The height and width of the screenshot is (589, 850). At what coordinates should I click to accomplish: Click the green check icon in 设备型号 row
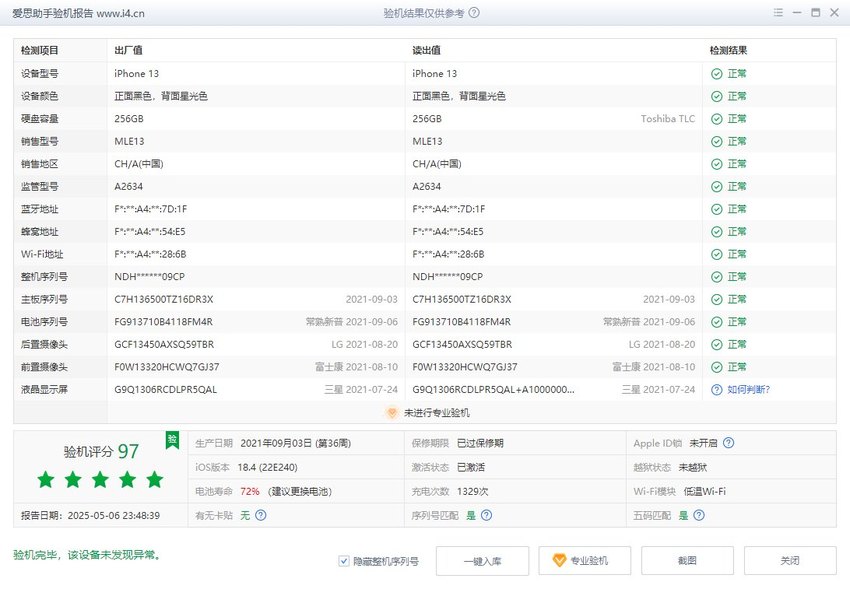click(x=717, y=74)
